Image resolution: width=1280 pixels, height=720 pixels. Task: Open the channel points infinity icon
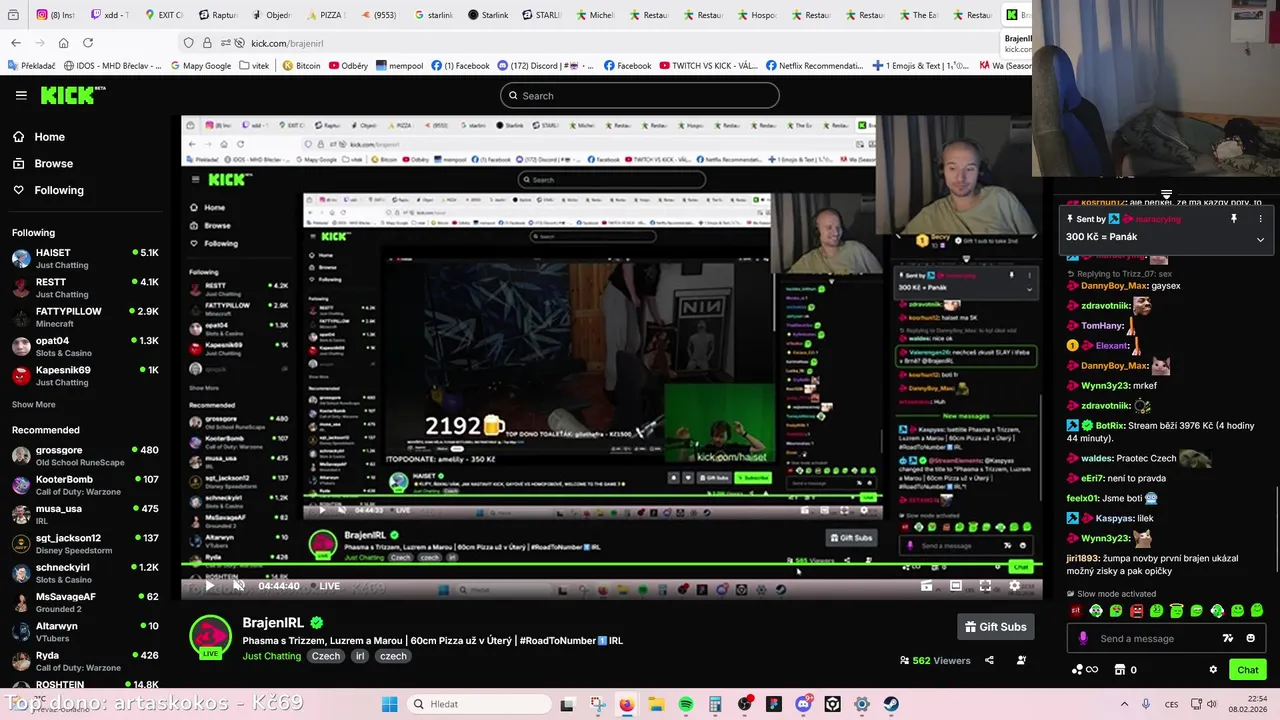tap(1085, 670)
